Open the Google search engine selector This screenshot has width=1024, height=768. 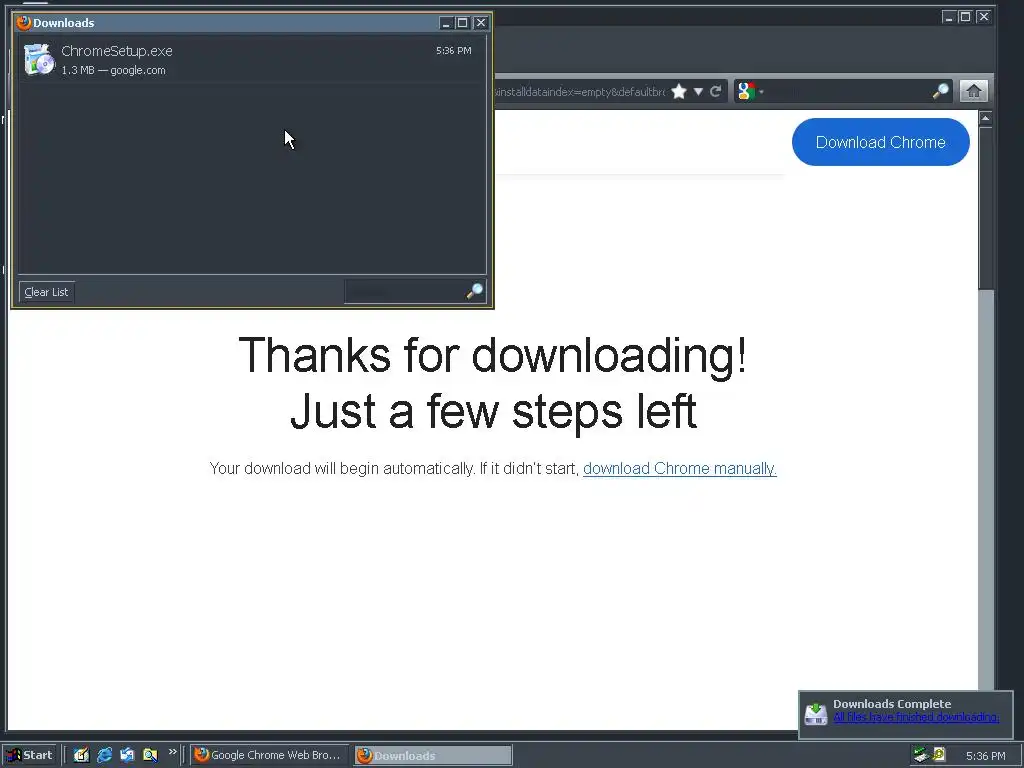[x=749, y=91]
